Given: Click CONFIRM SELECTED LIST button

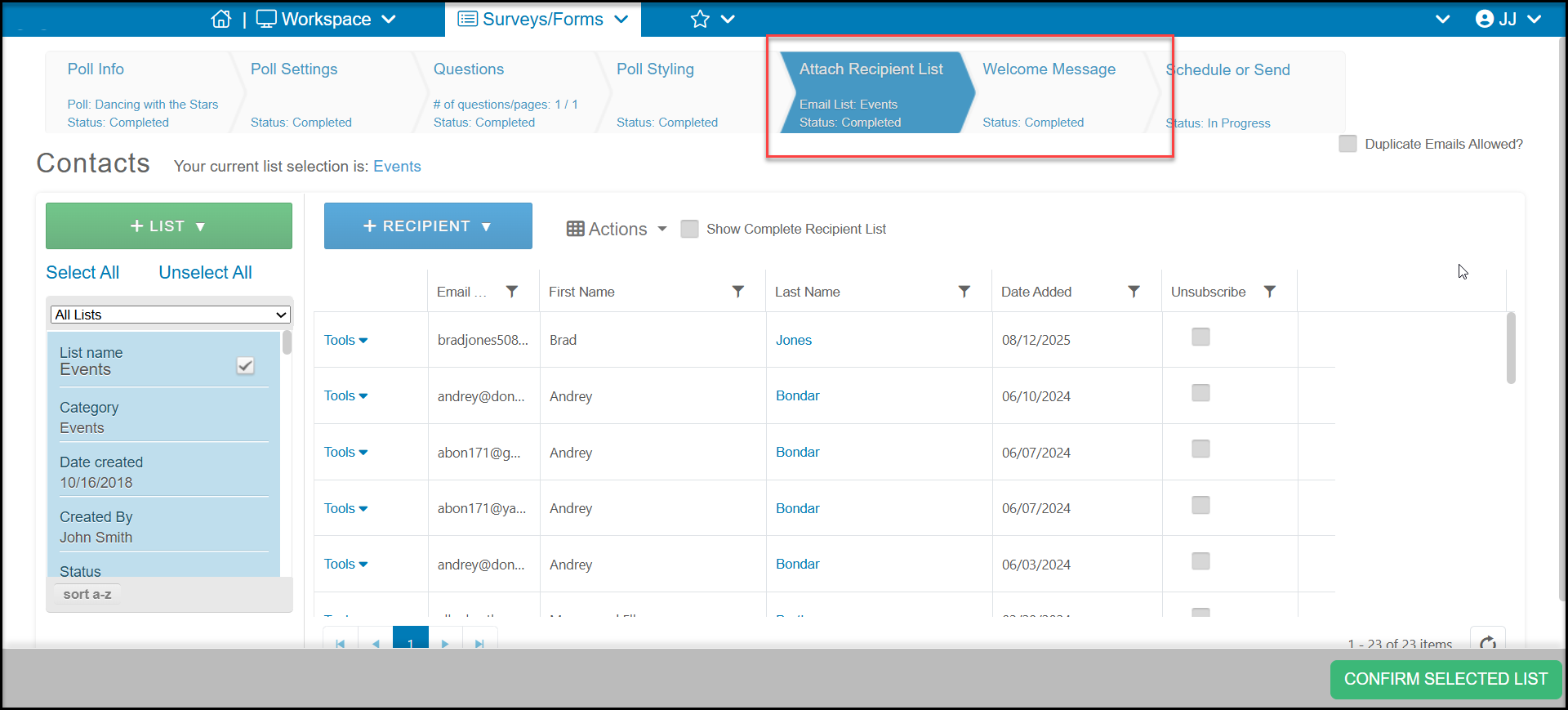Looking at the screenshot, I should pyautogui.click(x=1445, y=679).
